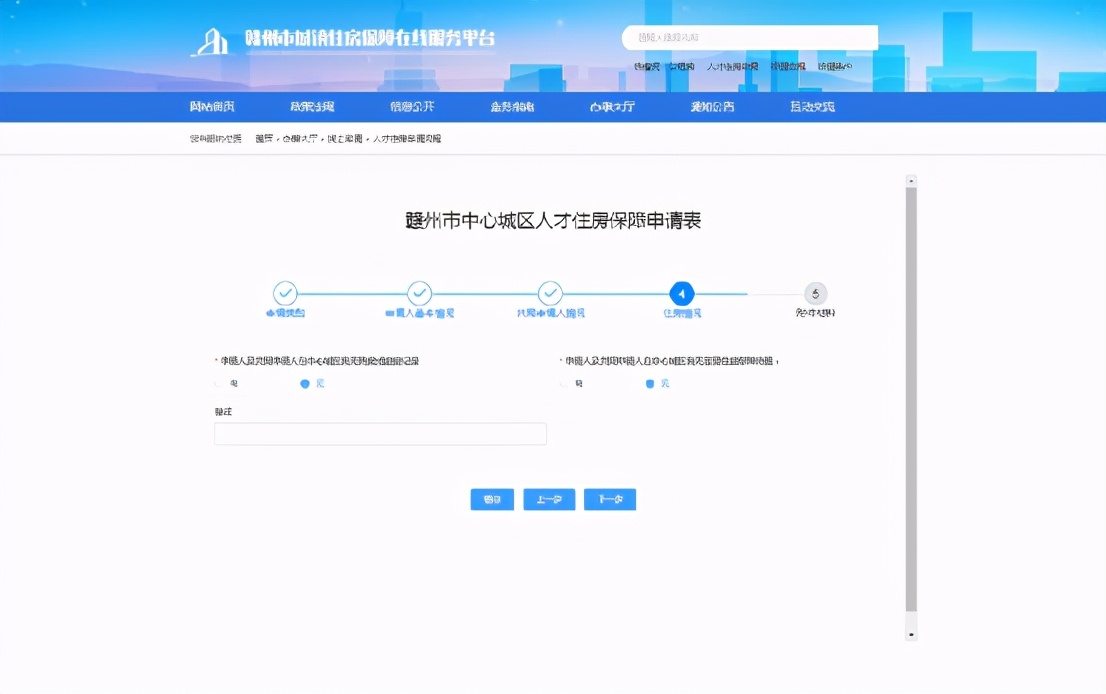Open the '通知公告' navigation item

[x=712, y=106]
